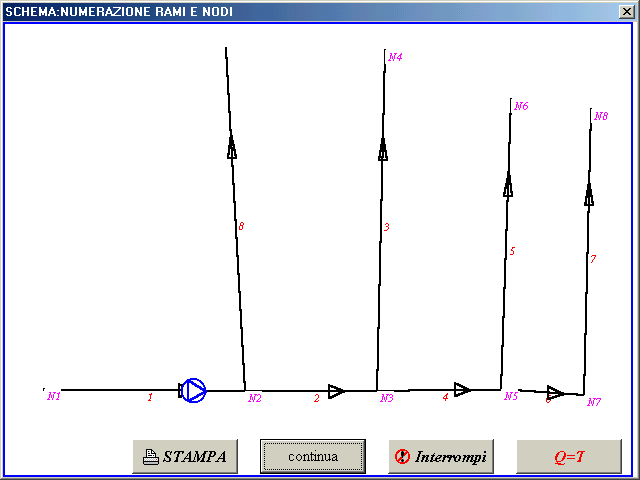Click the upward arrow on branch 5
The height and width of the screenshot is (480, 640).
(508, 186)
